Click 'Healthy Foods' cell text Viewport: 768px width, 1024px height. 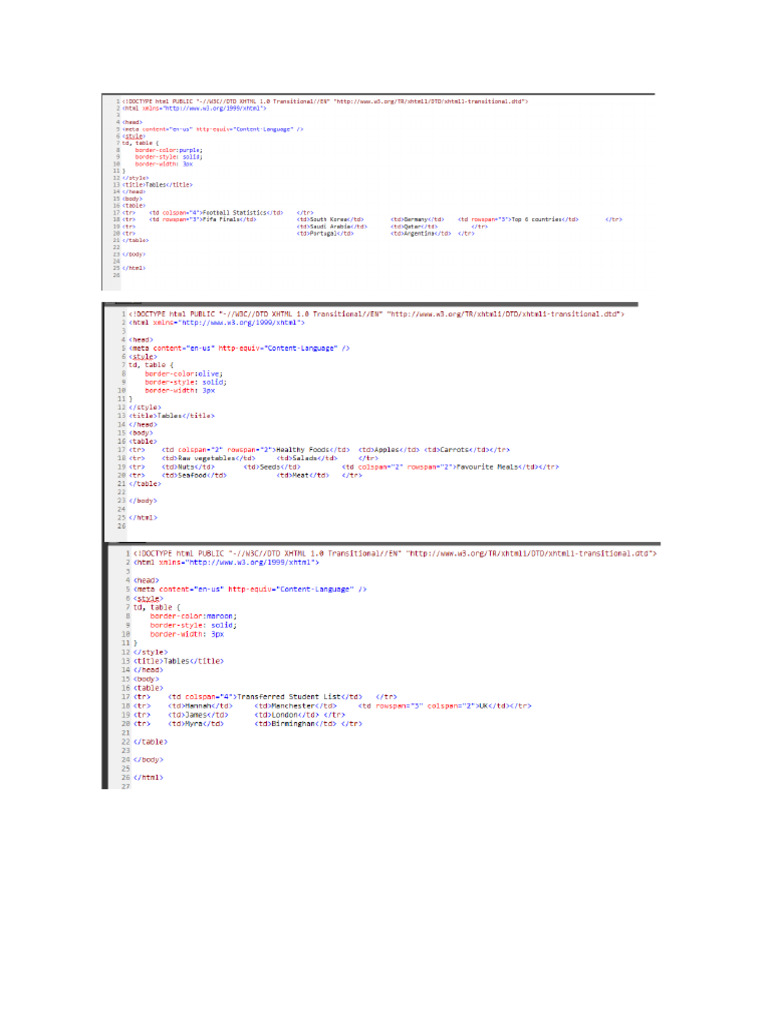point(302,450)
